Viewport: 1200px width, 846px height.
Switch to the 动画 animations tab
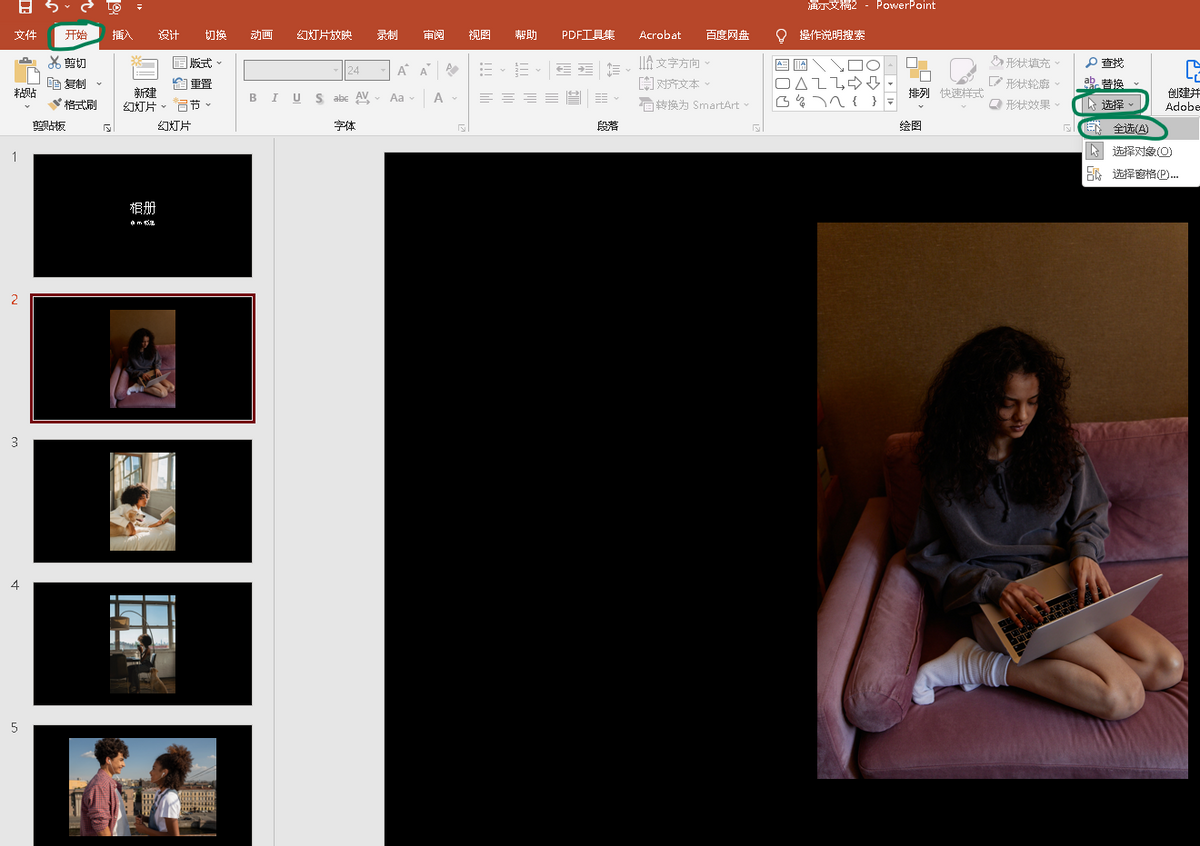(x=261, y=35)
